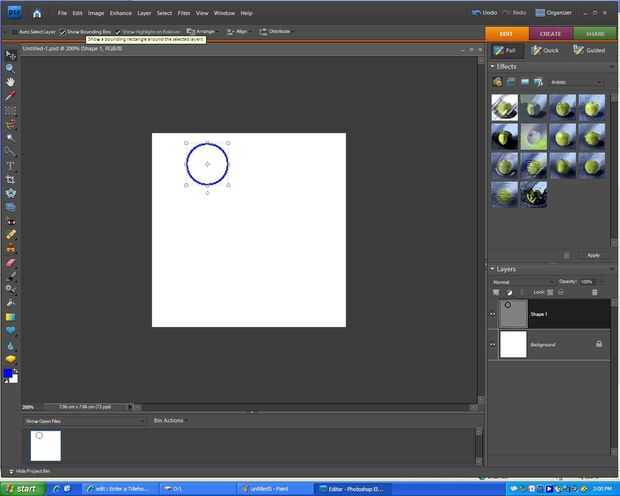Hide the Background layer eye

493,345
